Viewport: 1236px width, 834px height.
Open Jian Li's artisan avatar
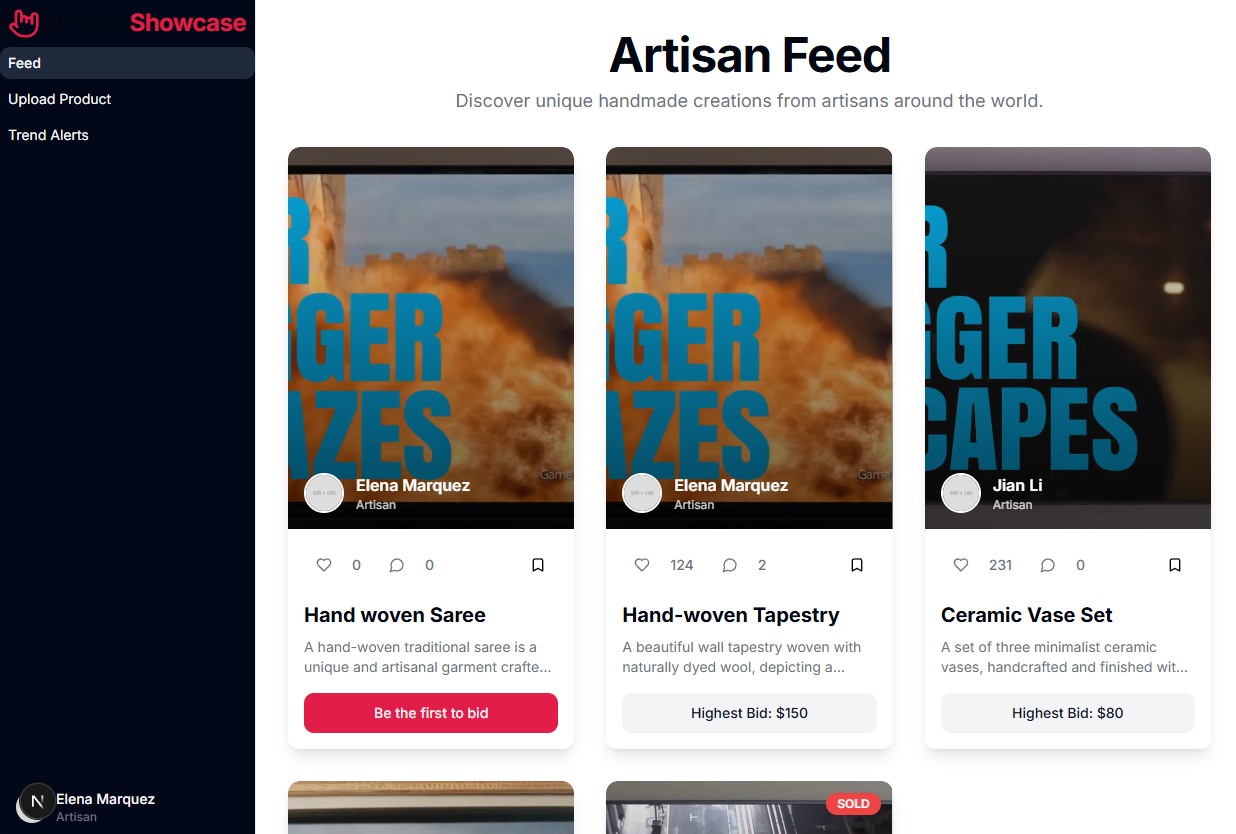click(961, 493)
